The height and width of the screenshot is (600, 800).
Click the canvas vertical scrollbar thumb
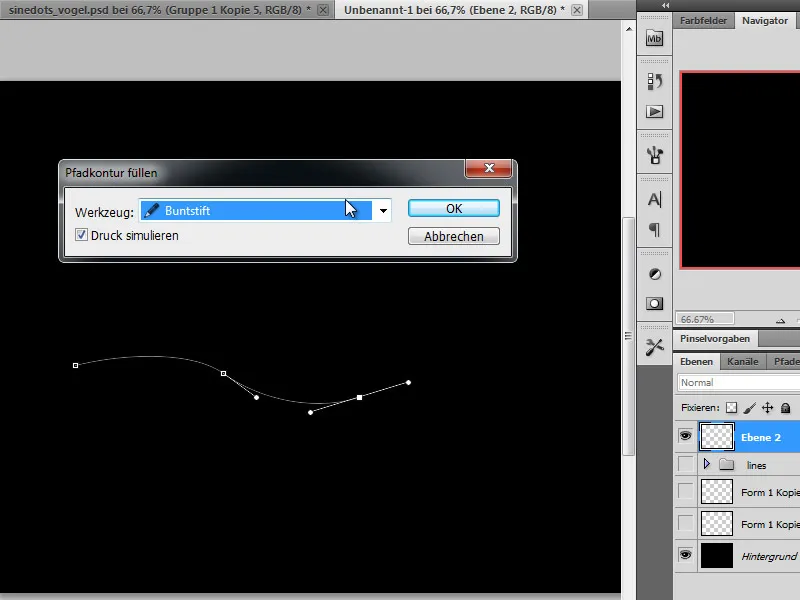click(x=629, y=336)
